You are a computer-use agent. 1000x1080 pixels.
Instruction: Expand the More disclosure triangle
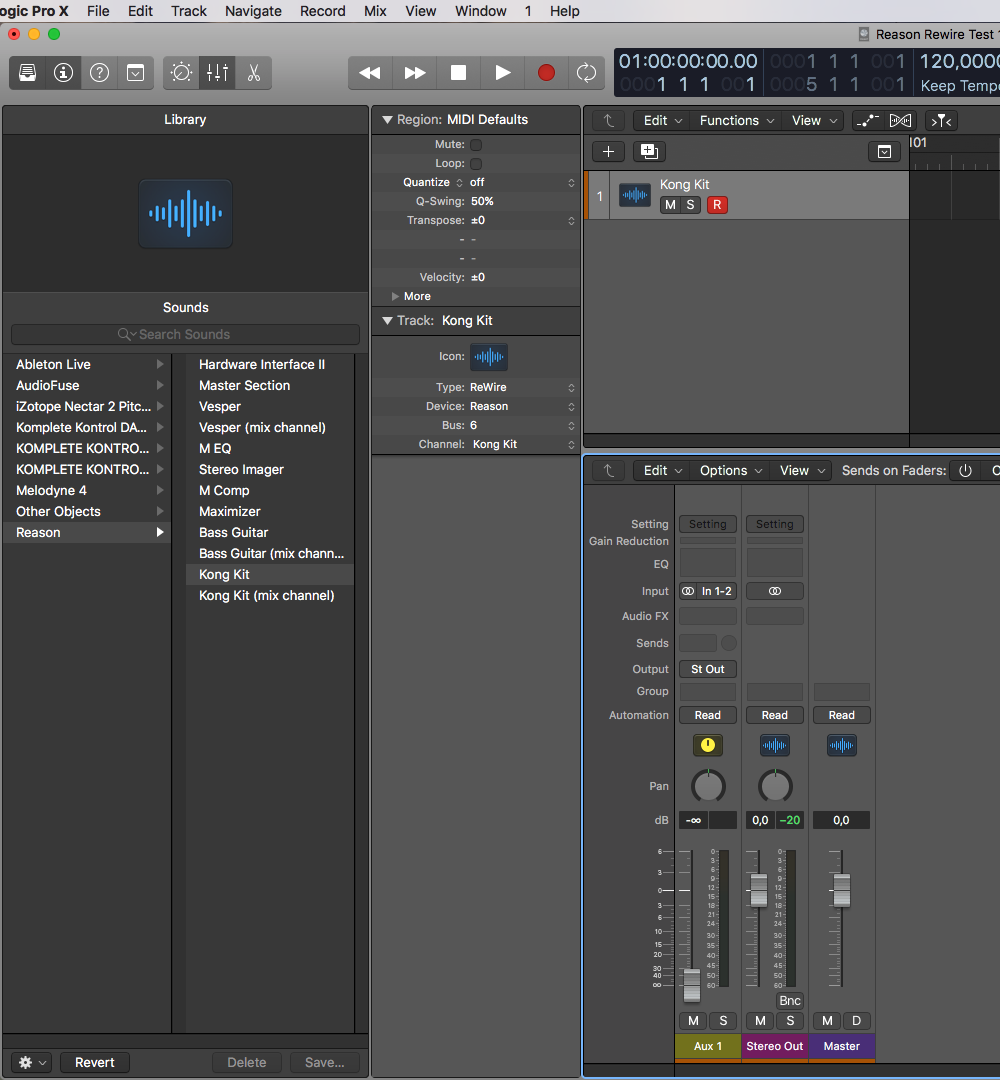pos(396,297)
